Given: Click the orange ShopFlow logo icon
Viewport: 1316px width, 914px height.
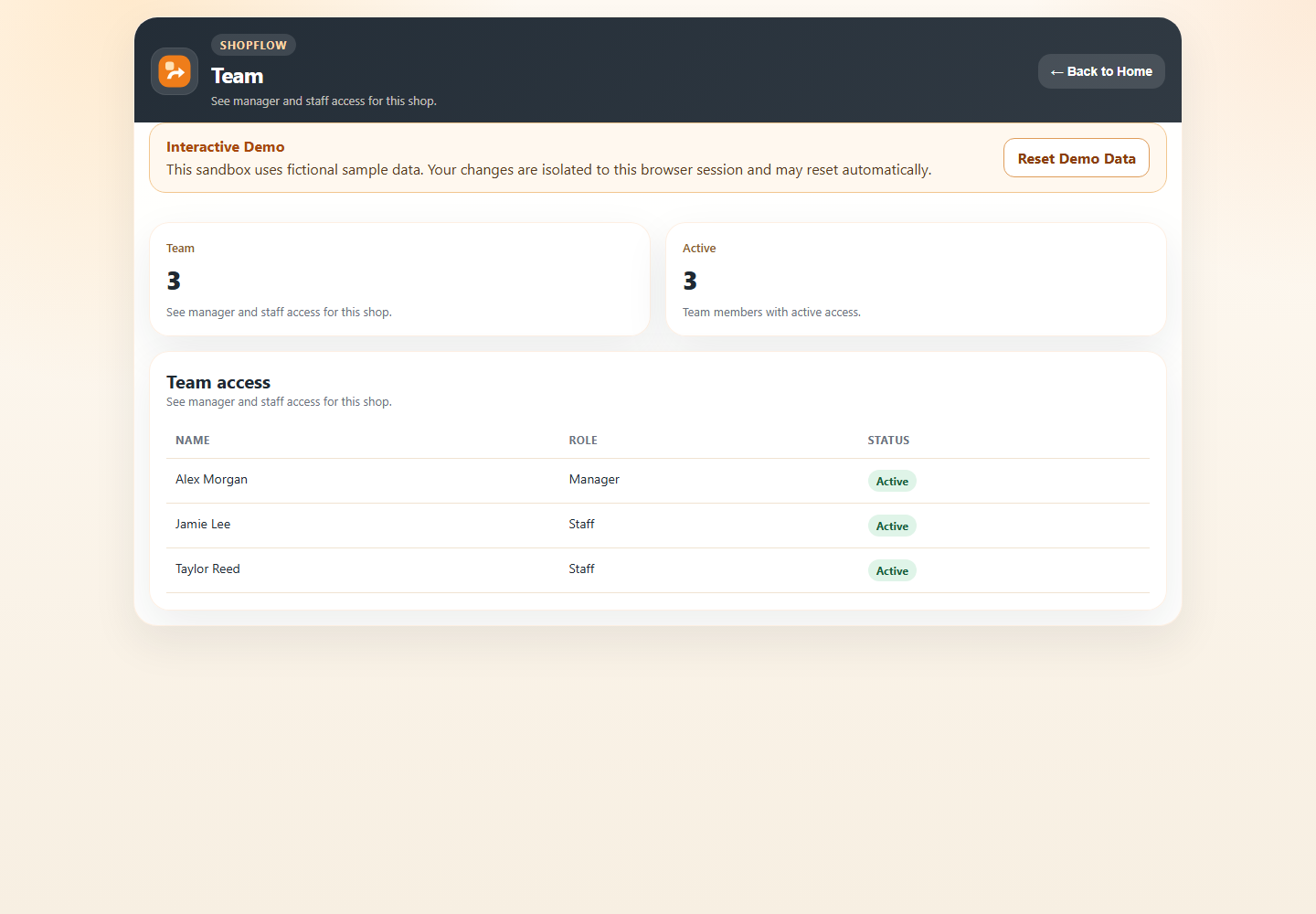Looking at the screenshot, I should coord(175,71).
